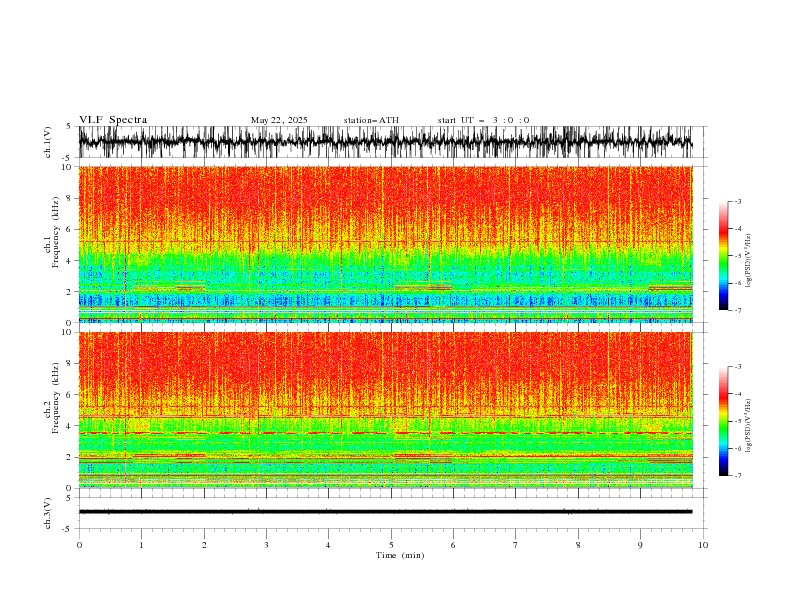Click the ch.2 'Frequency (kHz)' axis label

tap(56, 398)
